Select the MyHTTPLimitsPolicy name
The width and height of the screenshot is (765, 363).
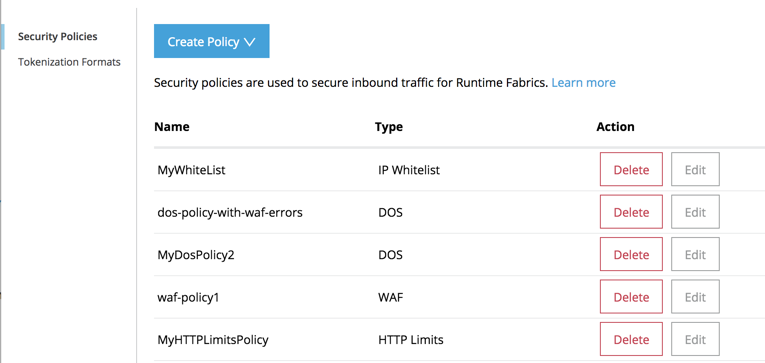[x=213, y=340]
